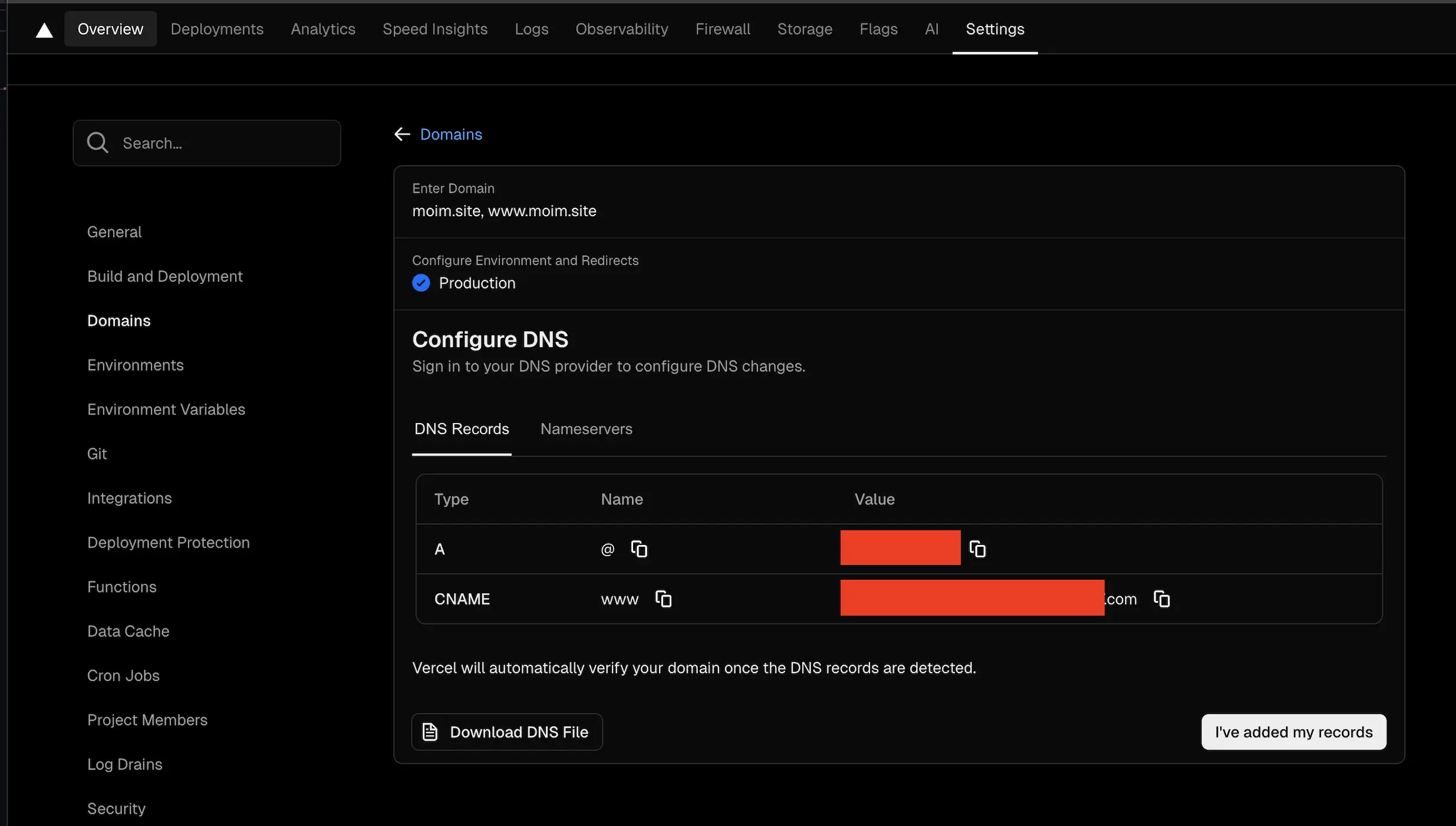
Task: Go to Cron Jobs settings
Action: point(123,676)
